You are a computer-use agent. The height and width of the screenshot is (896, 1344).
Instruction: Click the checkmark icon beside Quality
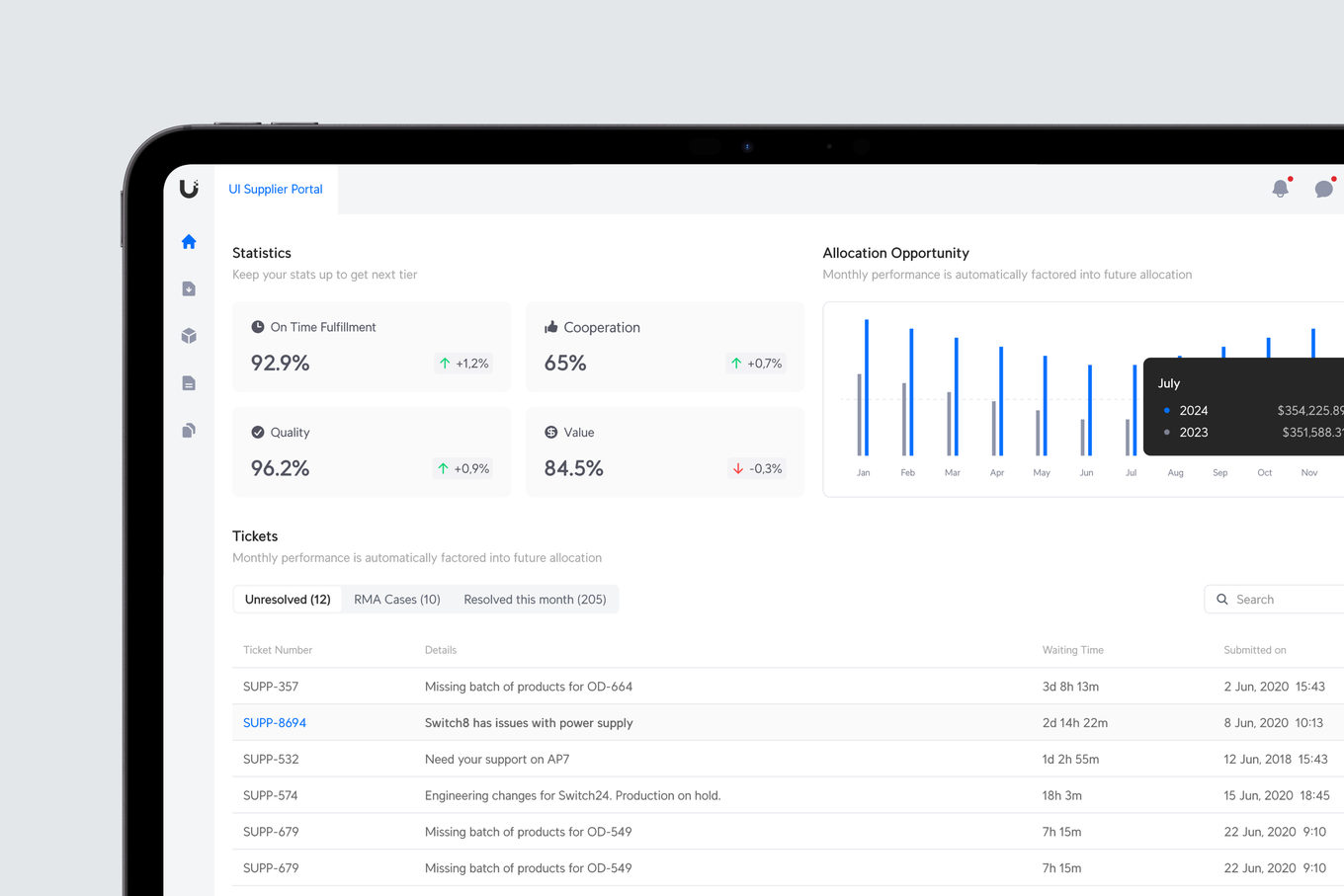tap(258, 433)
